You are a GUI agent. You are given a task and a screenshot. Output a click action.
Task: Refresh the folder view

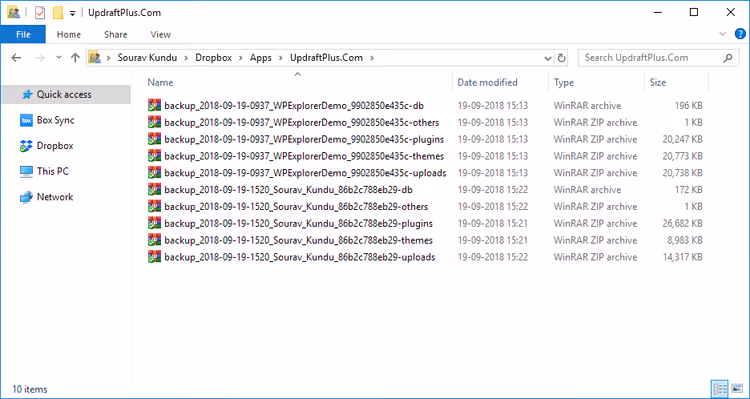pos(562,58)
